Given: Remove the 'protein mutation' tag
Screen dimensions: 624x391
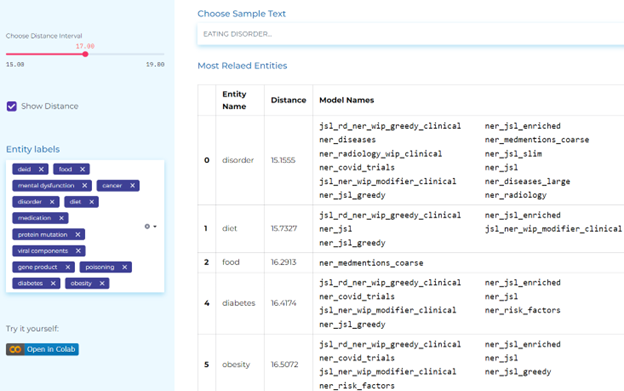Looking at the screenshot, I should 78,235.
